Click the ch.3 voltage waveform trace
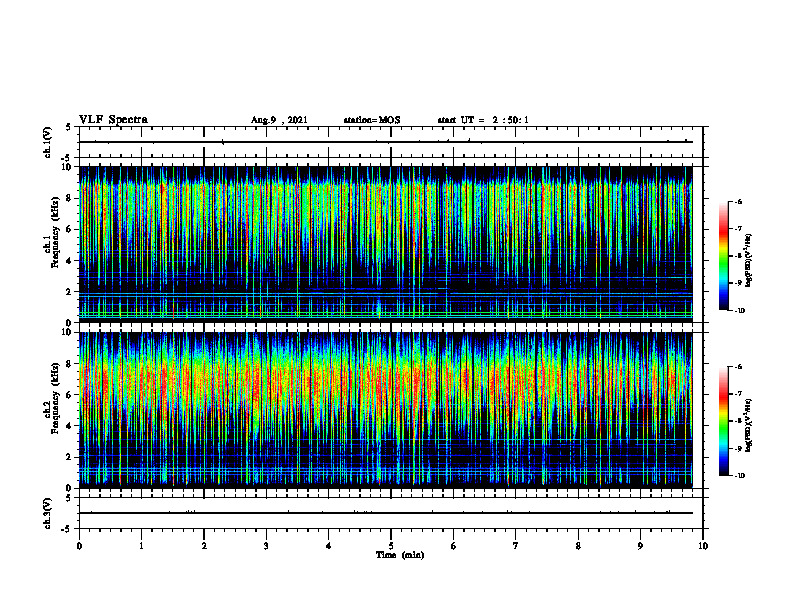The width and height of the screenshot is (792, 612). click(x=386, y=513)
